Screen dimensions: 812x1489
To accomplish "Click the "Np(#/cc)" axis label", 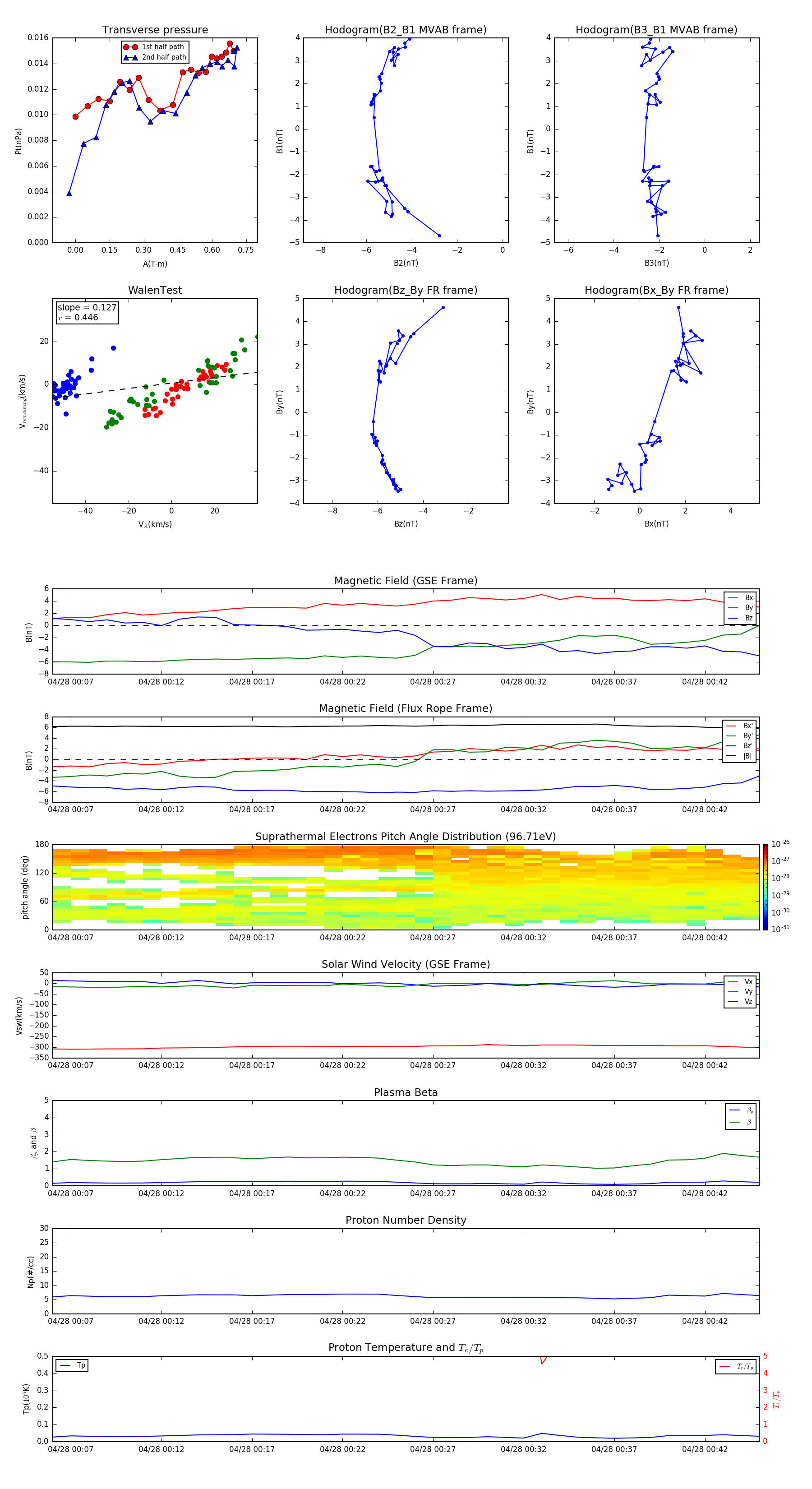I will coord(31,1272).
